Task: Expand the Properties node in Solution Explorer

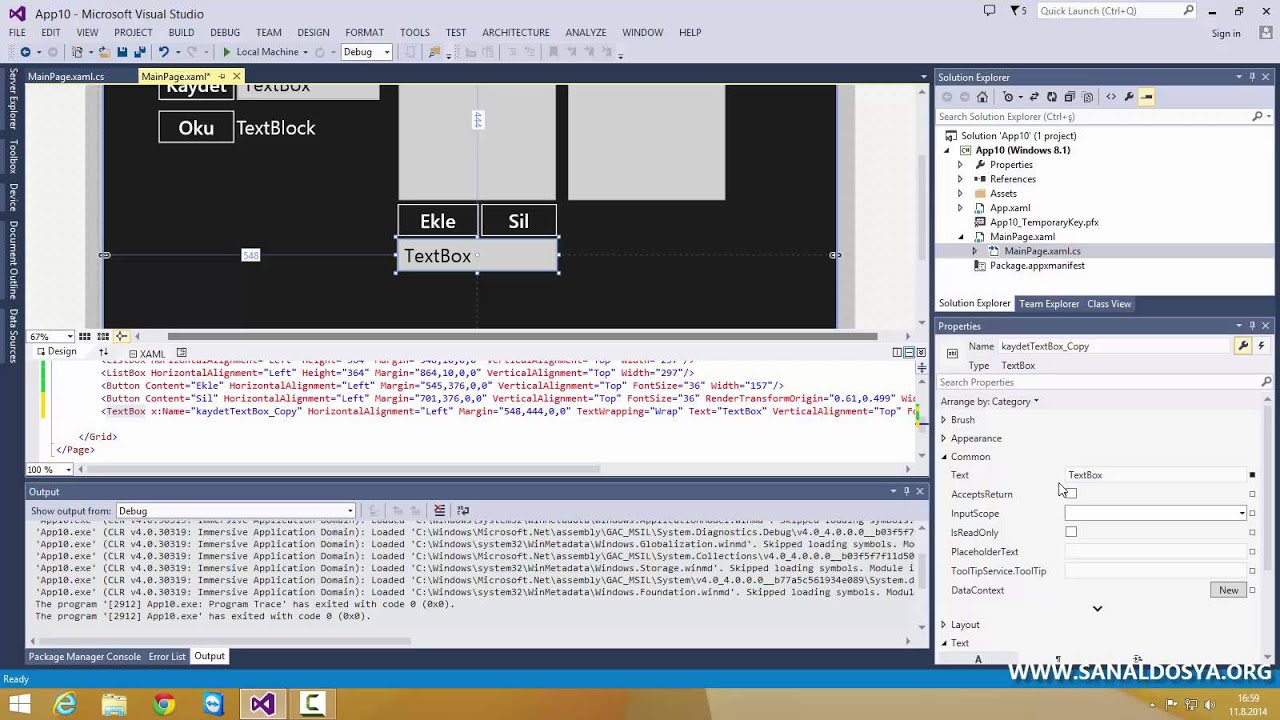Action: pos(960,165)
